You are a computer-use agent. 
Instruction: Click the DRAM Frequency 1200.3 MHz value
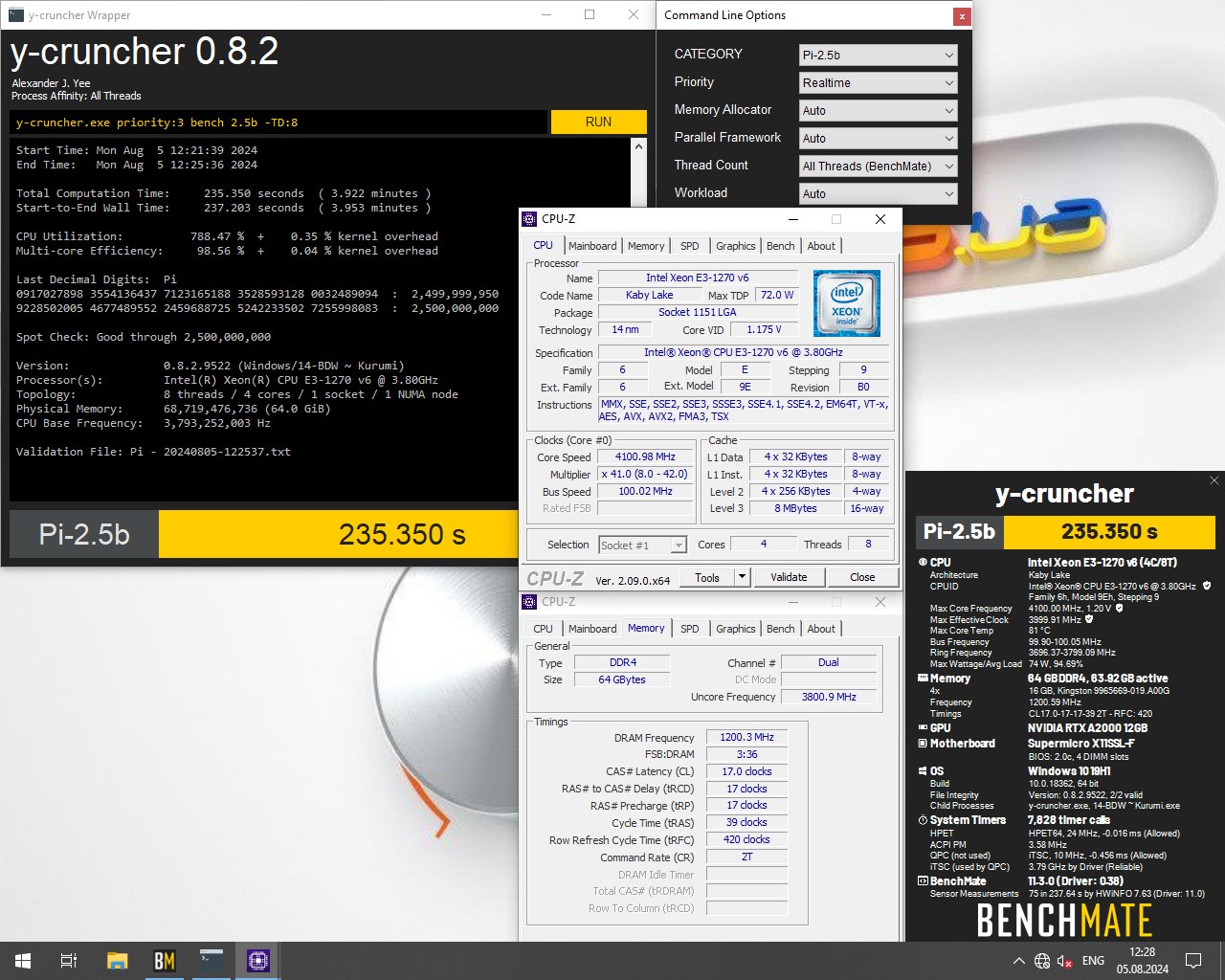click(x=746, y=737)
